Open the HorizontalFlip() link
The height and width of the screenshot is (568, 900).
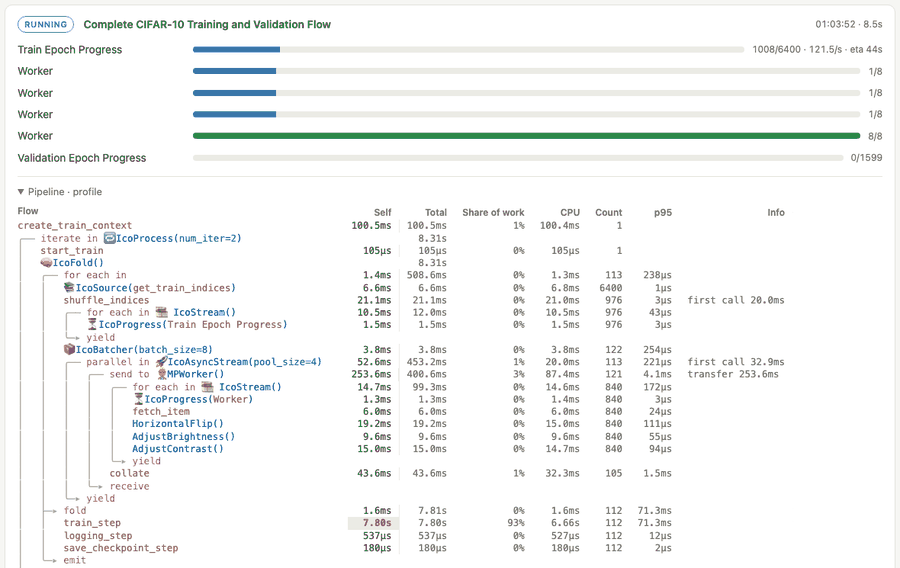click(x=178, y=424)
